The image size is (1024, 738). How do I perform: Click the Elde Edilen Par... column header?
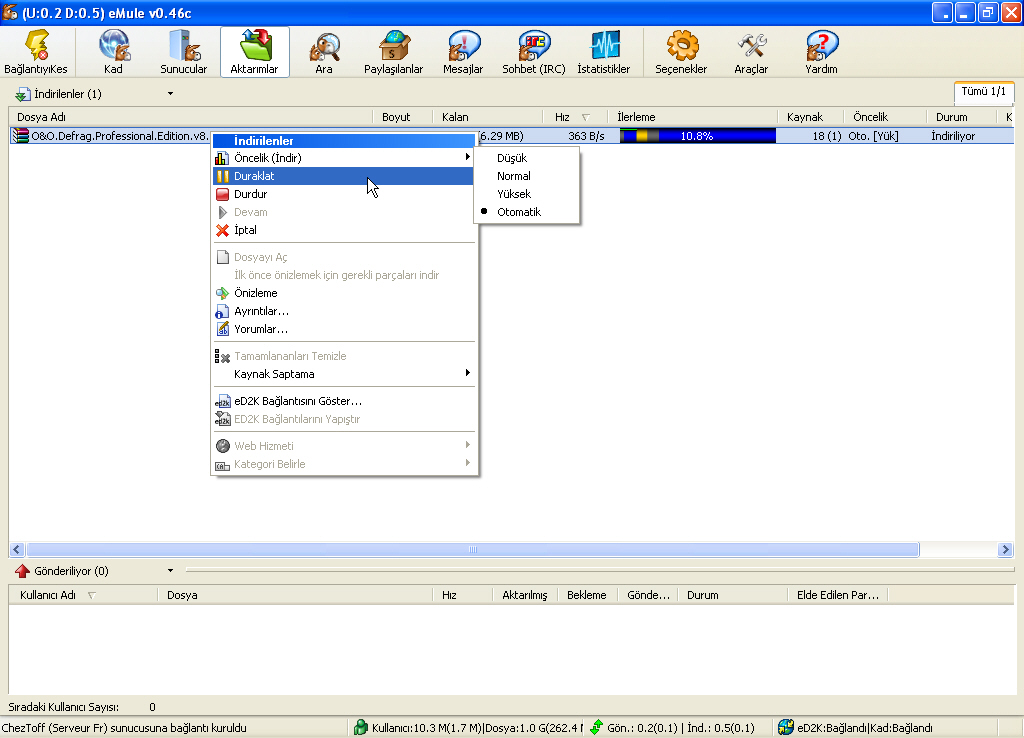click(838, 595)
